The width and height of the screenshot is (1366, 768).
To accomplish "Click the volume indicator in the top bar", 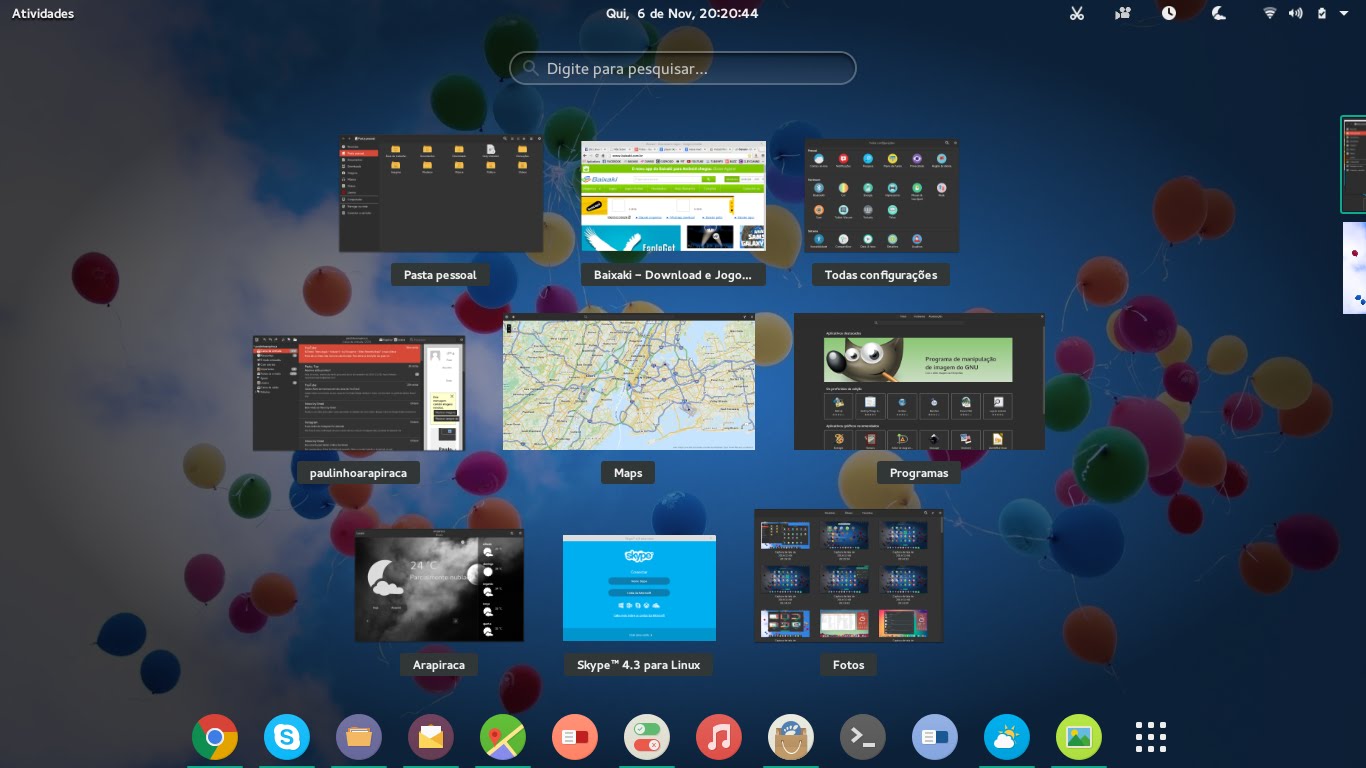I will tap(1296, 13).
